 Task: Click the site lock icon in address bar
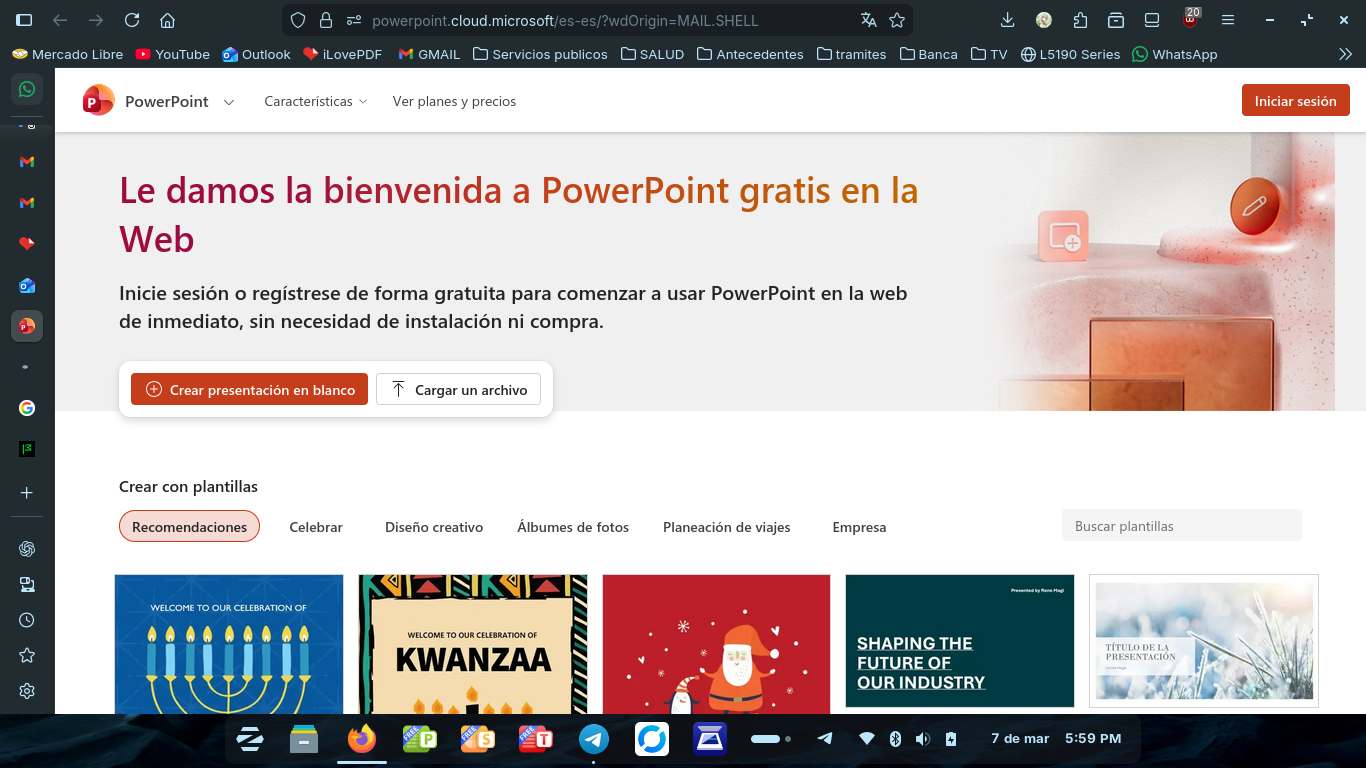[x=325, y=20]
